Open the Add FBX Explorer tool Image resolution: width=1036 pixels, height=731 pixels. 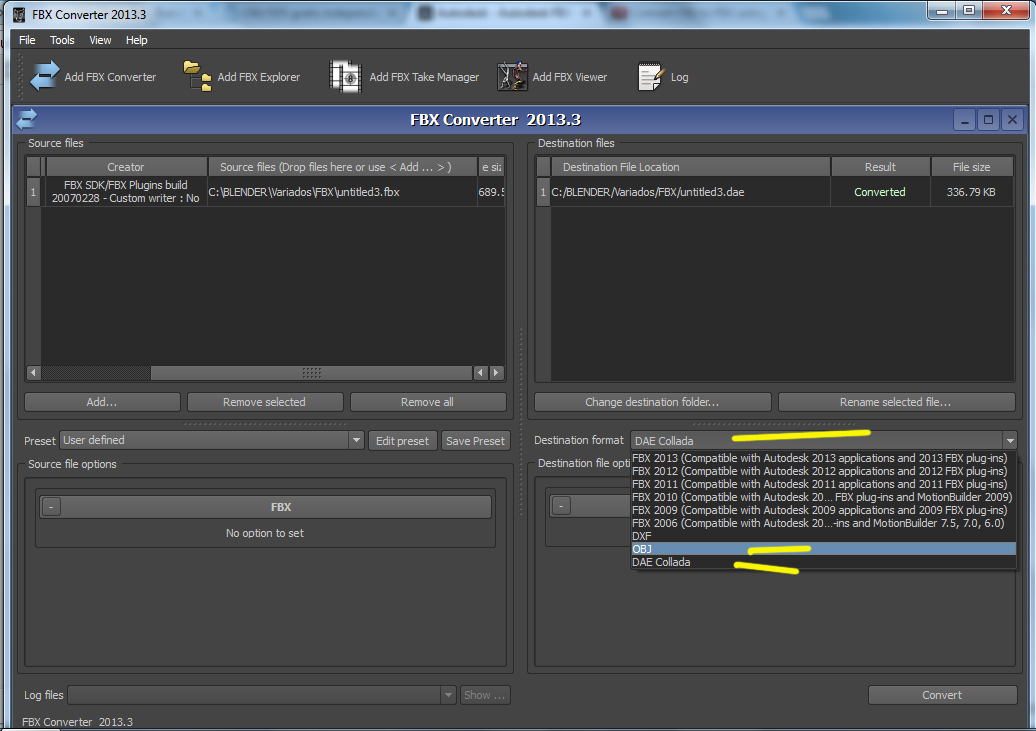coord(242,77)
